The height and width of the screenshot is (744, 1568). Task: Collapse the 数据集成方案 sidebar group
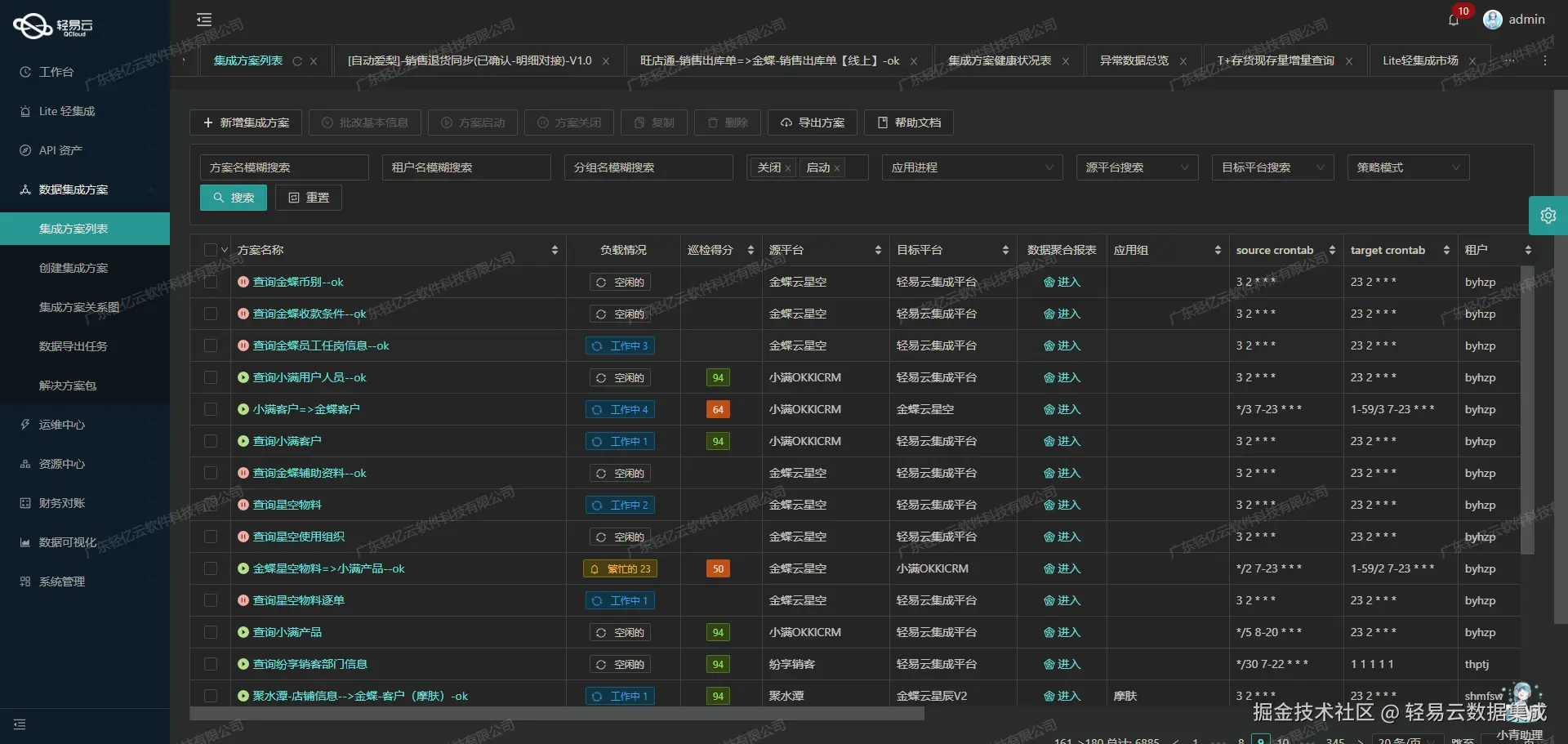coord(85,189)
